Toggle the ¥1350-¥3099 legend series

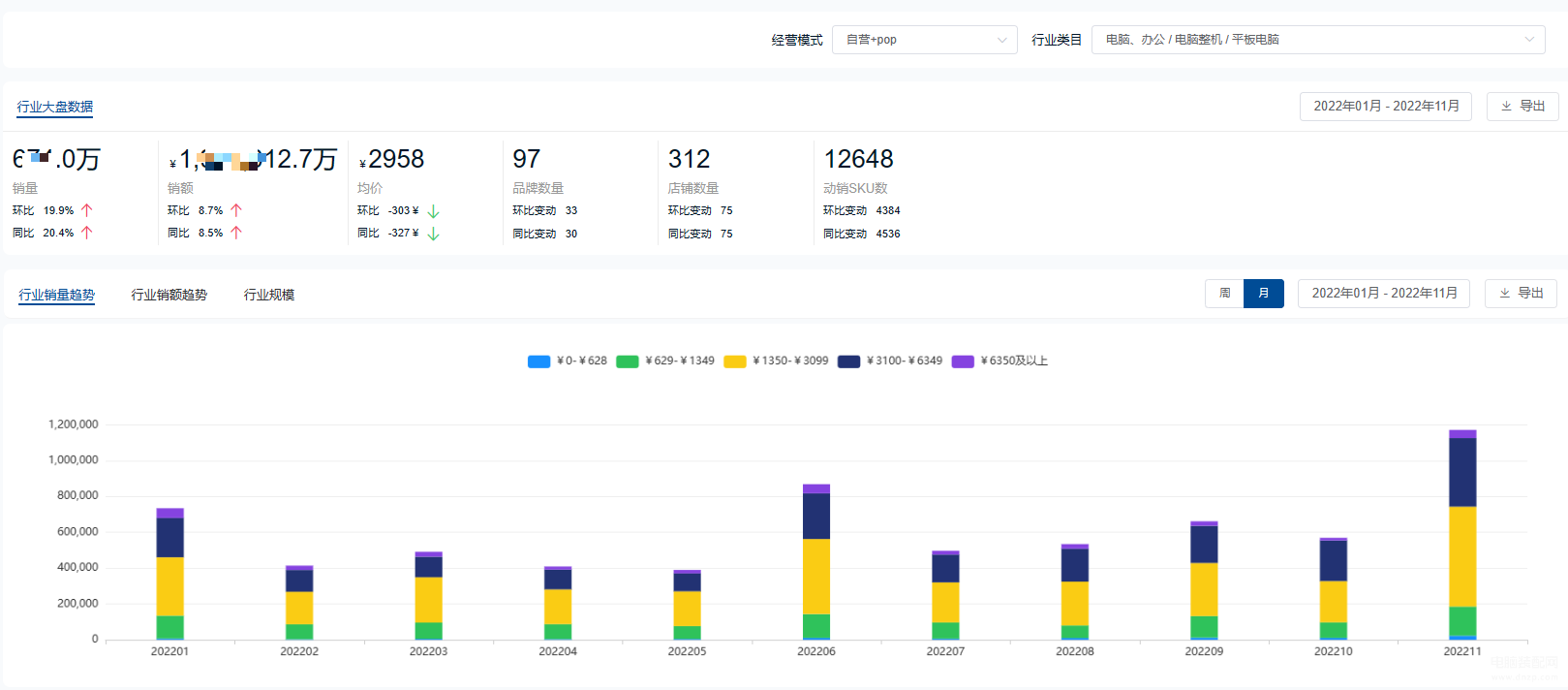coord(776,361)
